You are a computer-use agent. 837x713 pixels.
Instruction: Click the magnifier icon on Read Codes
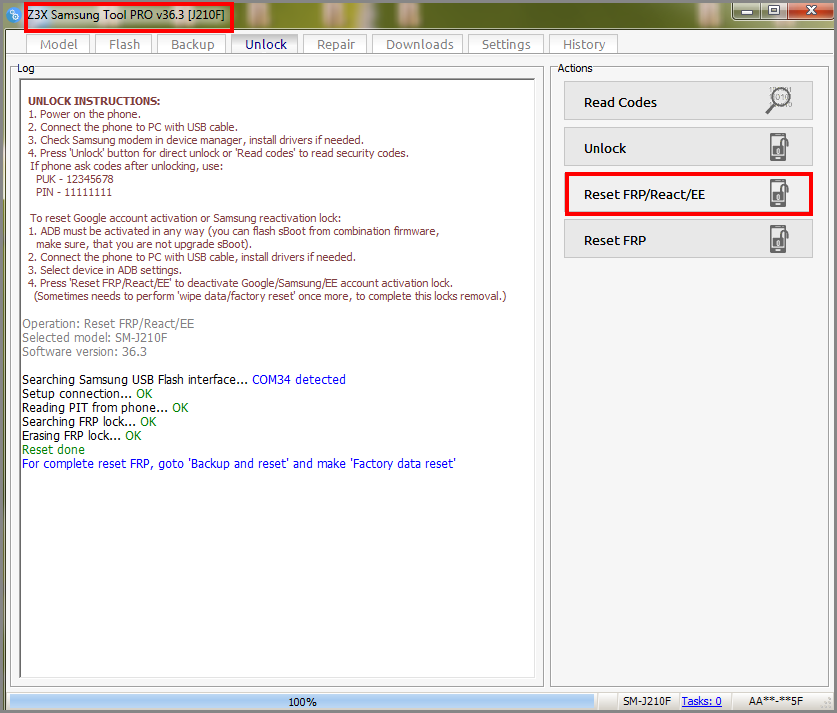pyautogui.click(x=779, y=100)
